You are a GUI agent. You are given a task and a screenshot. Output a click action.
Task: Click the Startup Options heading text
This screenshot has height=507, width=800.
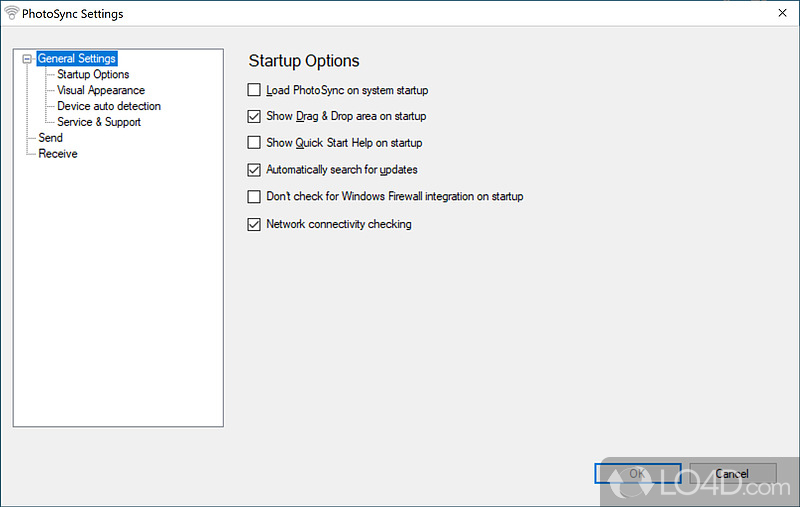pos(304,61)
